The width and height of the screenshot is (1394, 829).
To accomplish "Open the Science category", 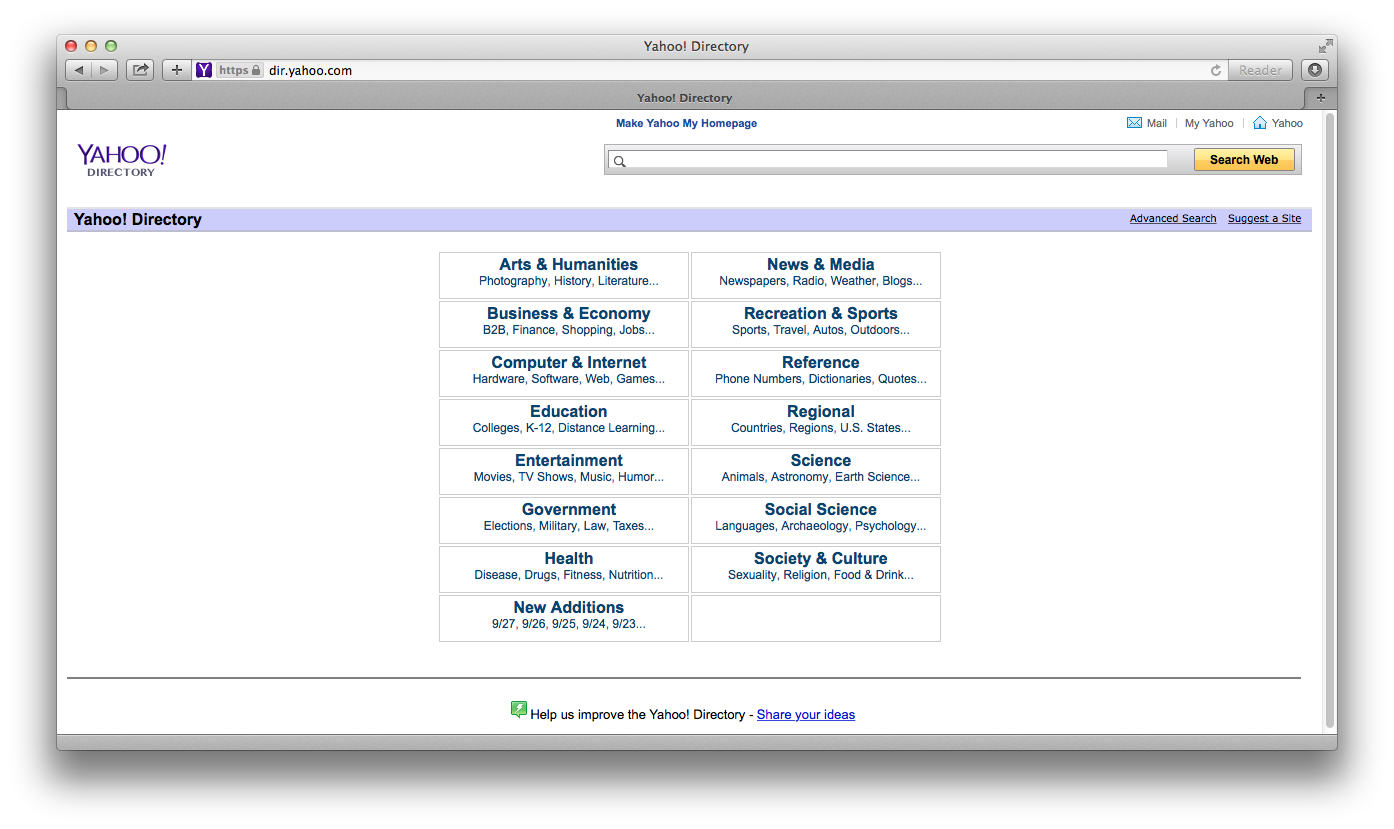I will [820, 460].
